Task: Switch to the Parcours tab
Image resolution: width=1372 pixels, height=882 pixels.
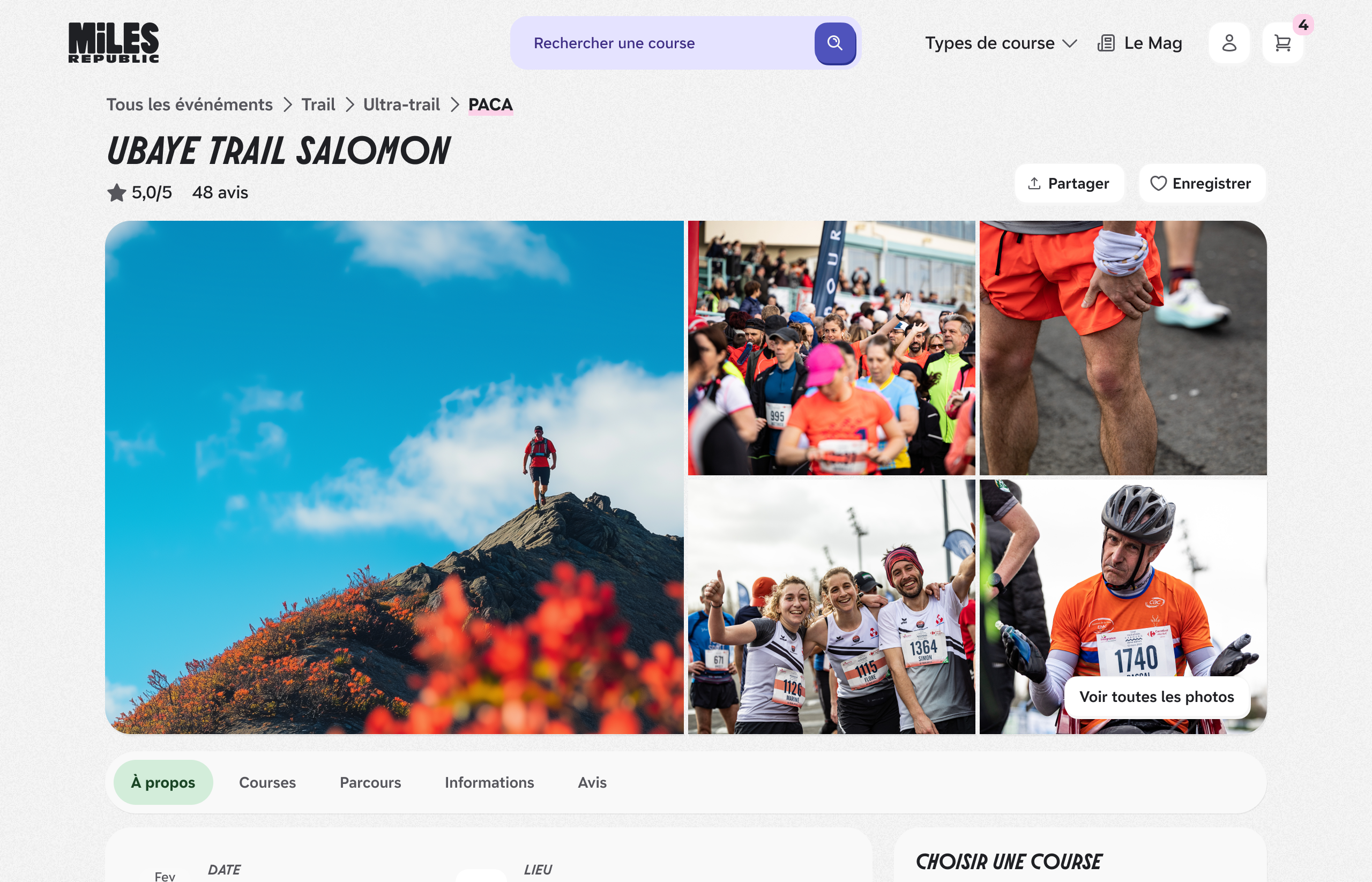Action: [370, 782]
